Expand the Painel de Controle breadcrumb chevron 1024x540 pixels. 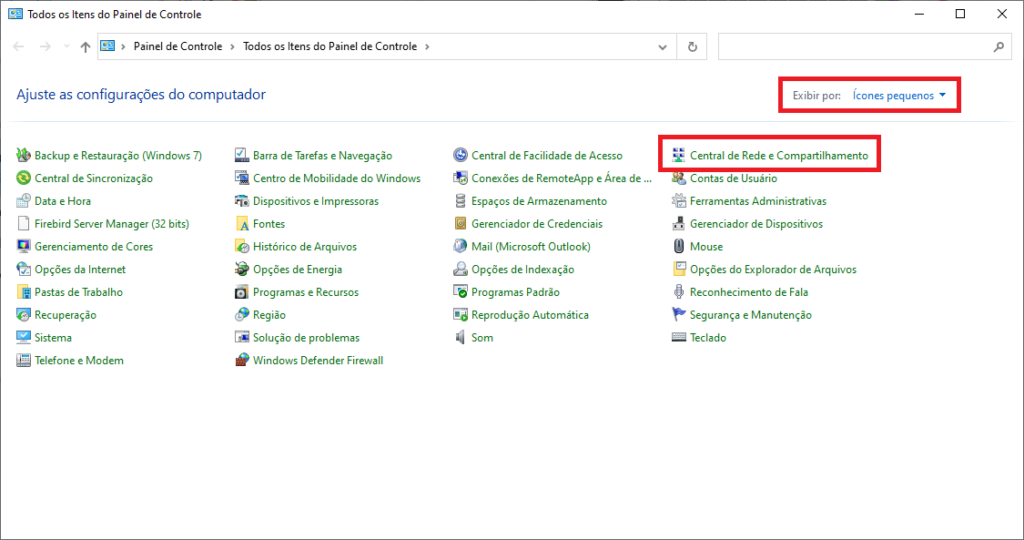coord(232,47)
